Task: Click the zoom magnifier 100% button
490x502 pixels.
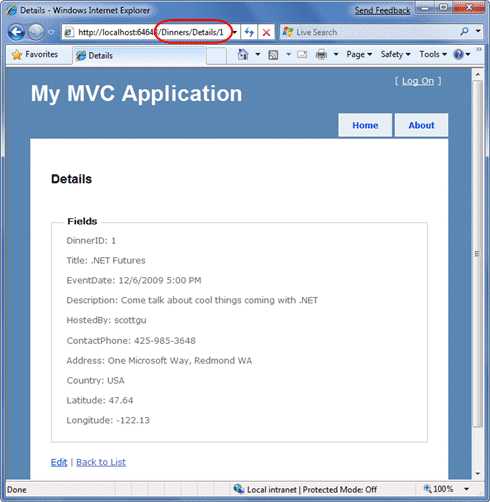Action: (x=438, y=489)
